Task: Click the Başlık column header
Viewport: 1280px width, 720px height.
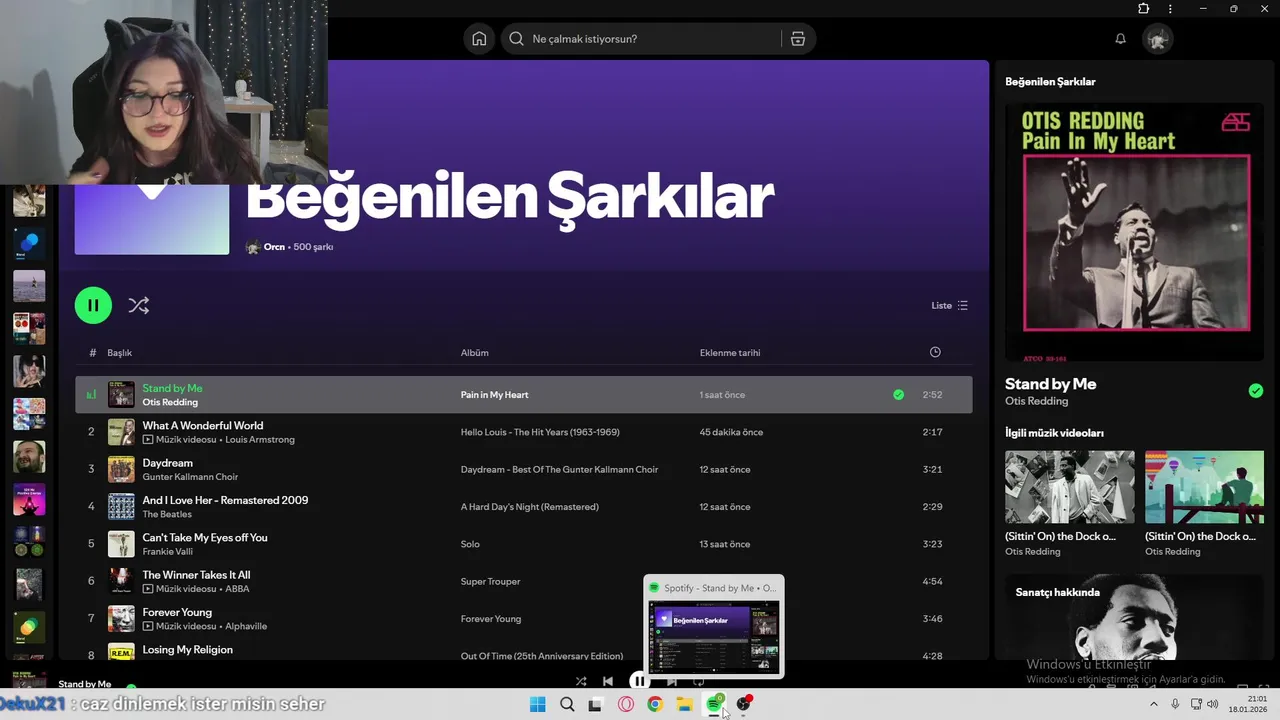Action: coord(120,353)
